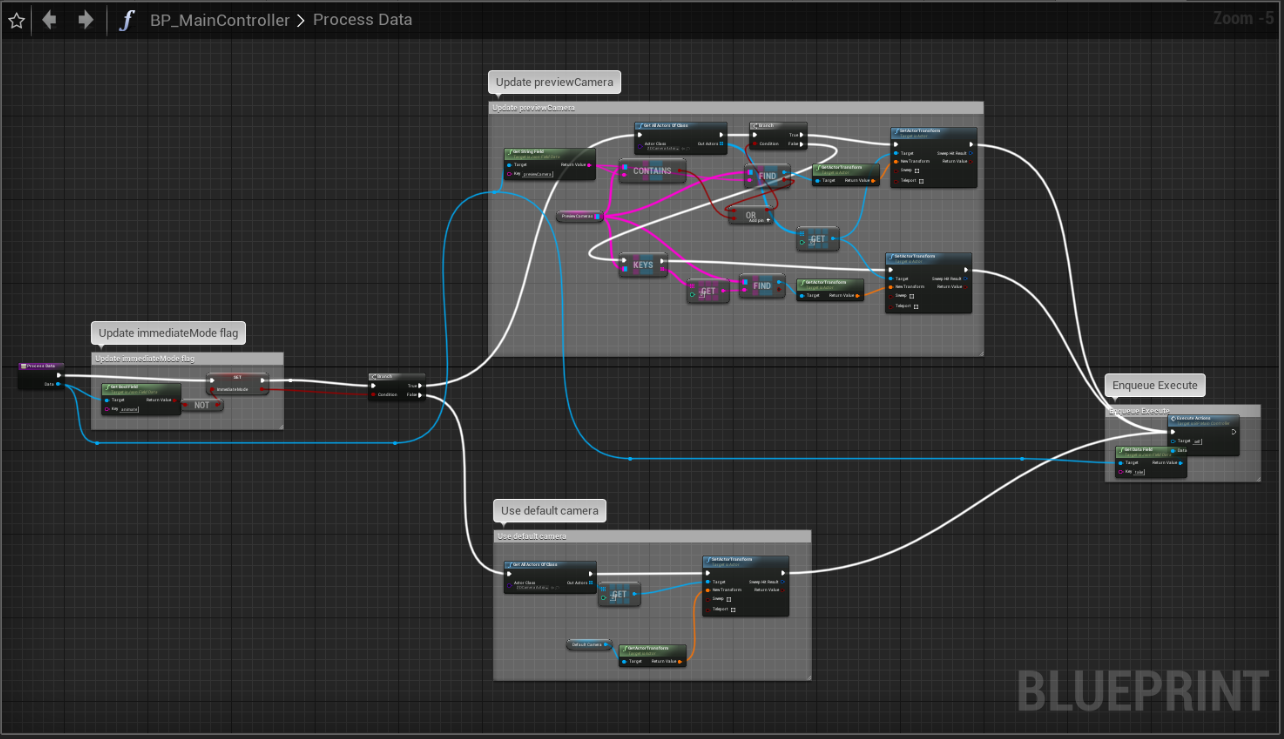The height and width of the screenshot is (739, 1284).
Task: Click the Key field on Get Data Field
Action: pyautogui.click(x=1141, y=471)
